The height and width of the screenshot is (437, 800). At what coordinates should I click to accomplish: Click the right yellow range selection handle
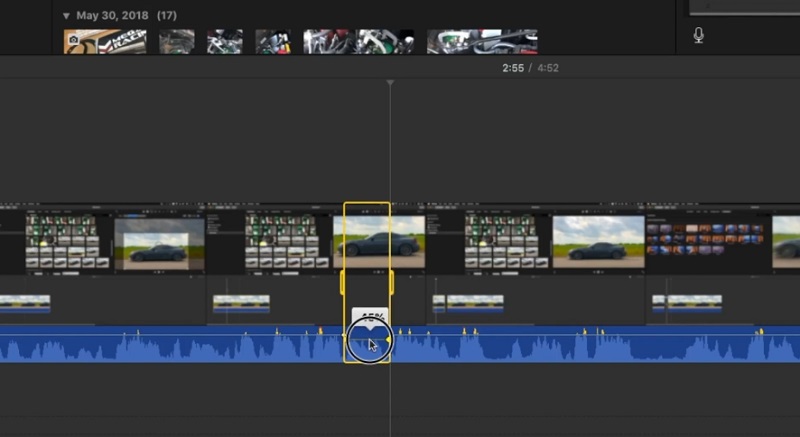point(391,282)
